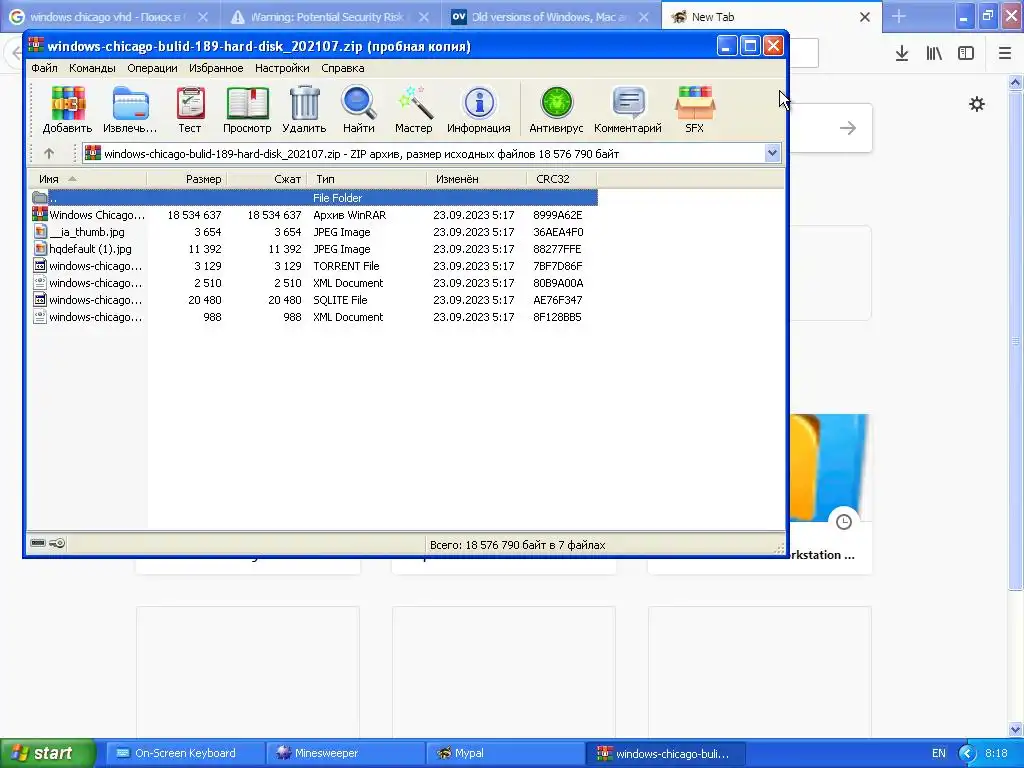
Task: Expand the archive path dropdown arrow
Action: click(773, 153)
